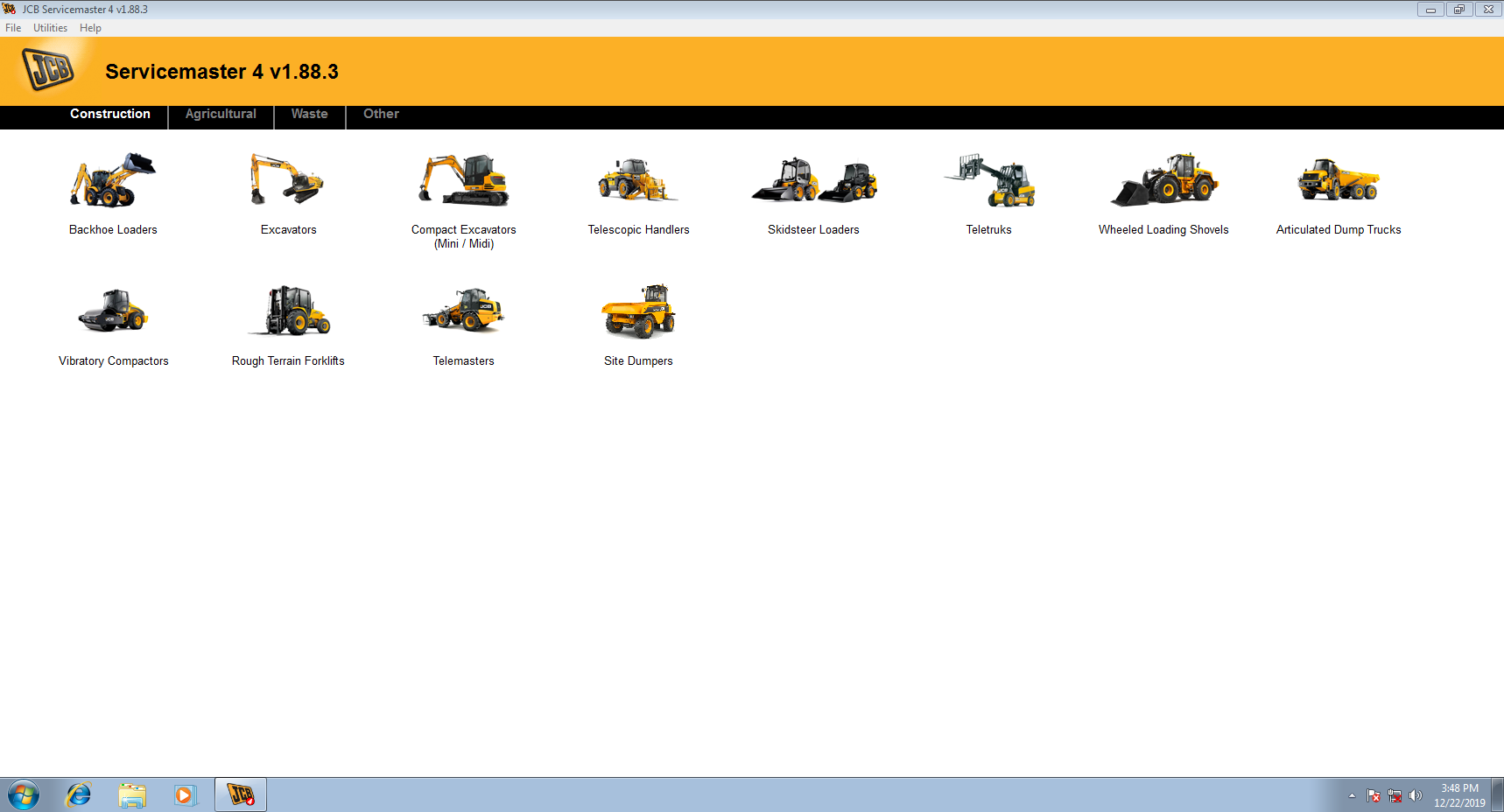Switch to the Agricultural tab
Viewport: 1504px width, 812px height.
pos(221,114)
